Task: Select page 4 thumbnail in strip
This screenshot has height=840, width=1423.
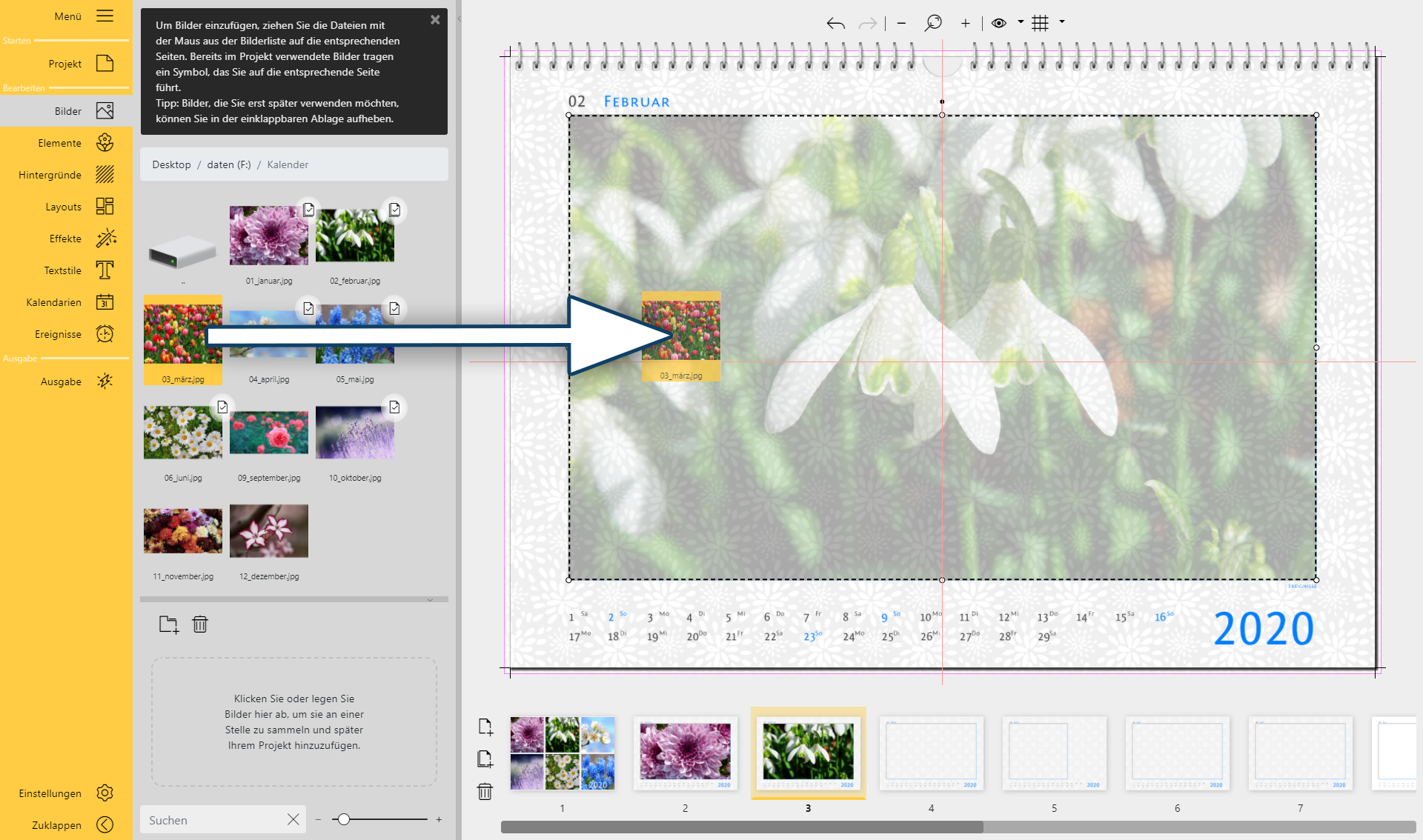Action: click(x=931, y=753)
